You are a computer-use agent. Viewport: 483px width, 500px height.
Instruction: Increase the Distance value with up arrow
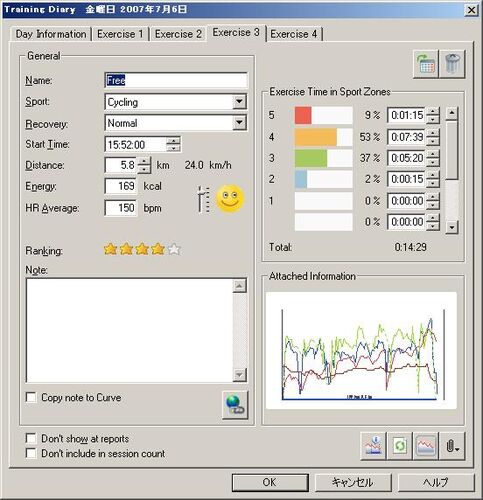144,161
